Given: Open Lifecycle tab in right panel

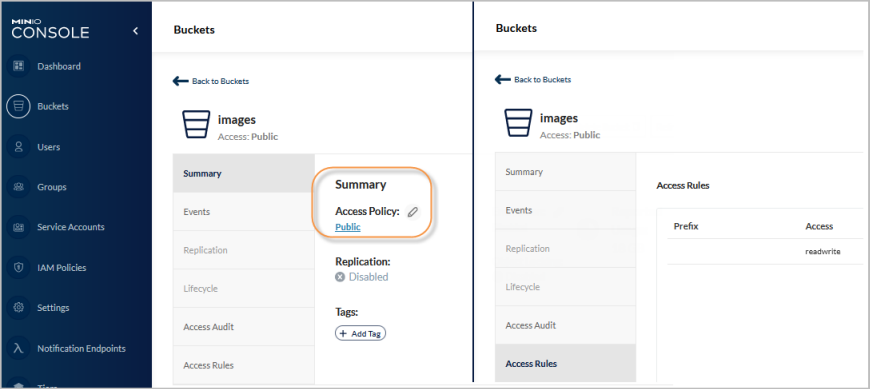Looking at the screenshot, I should pyautogui.click(x=565, y=287).
